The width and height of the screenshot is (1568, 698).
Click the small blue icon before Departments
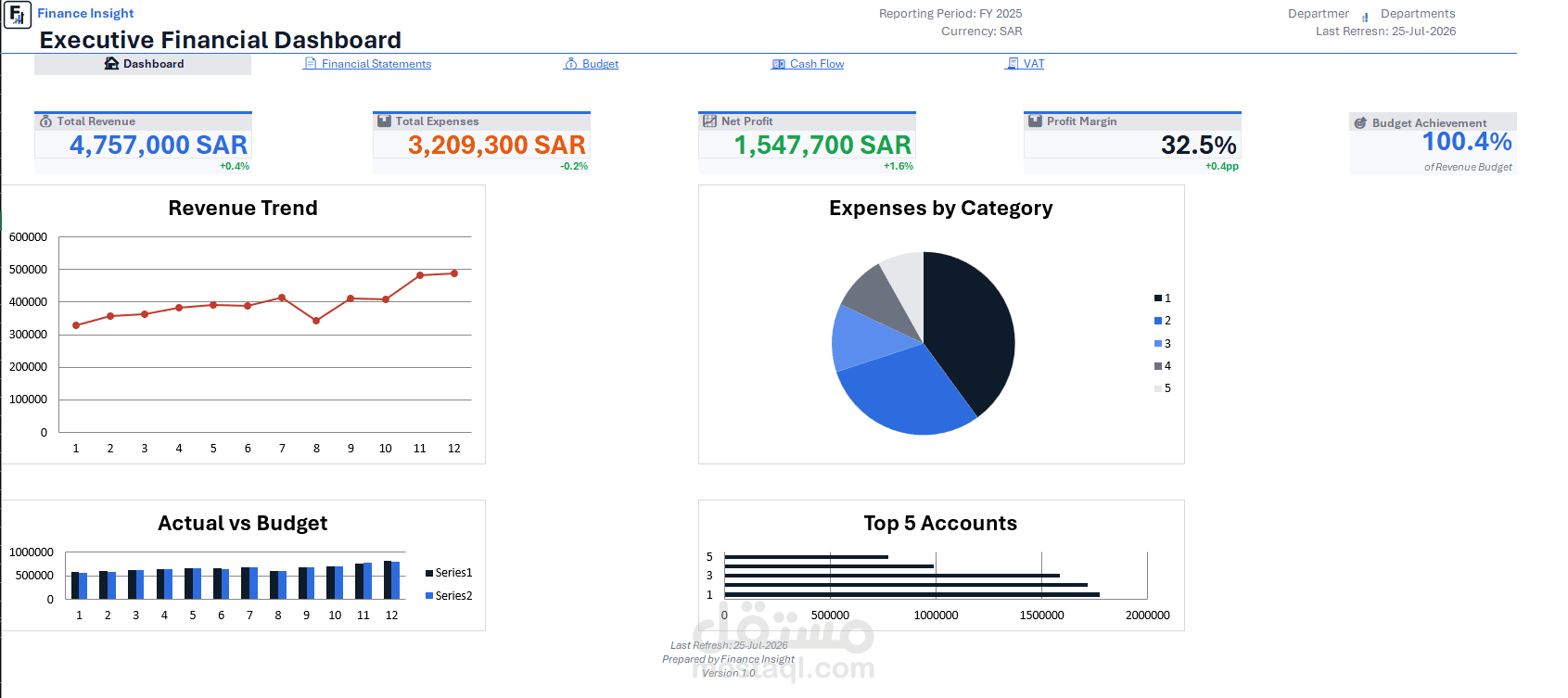[1365, 17]
